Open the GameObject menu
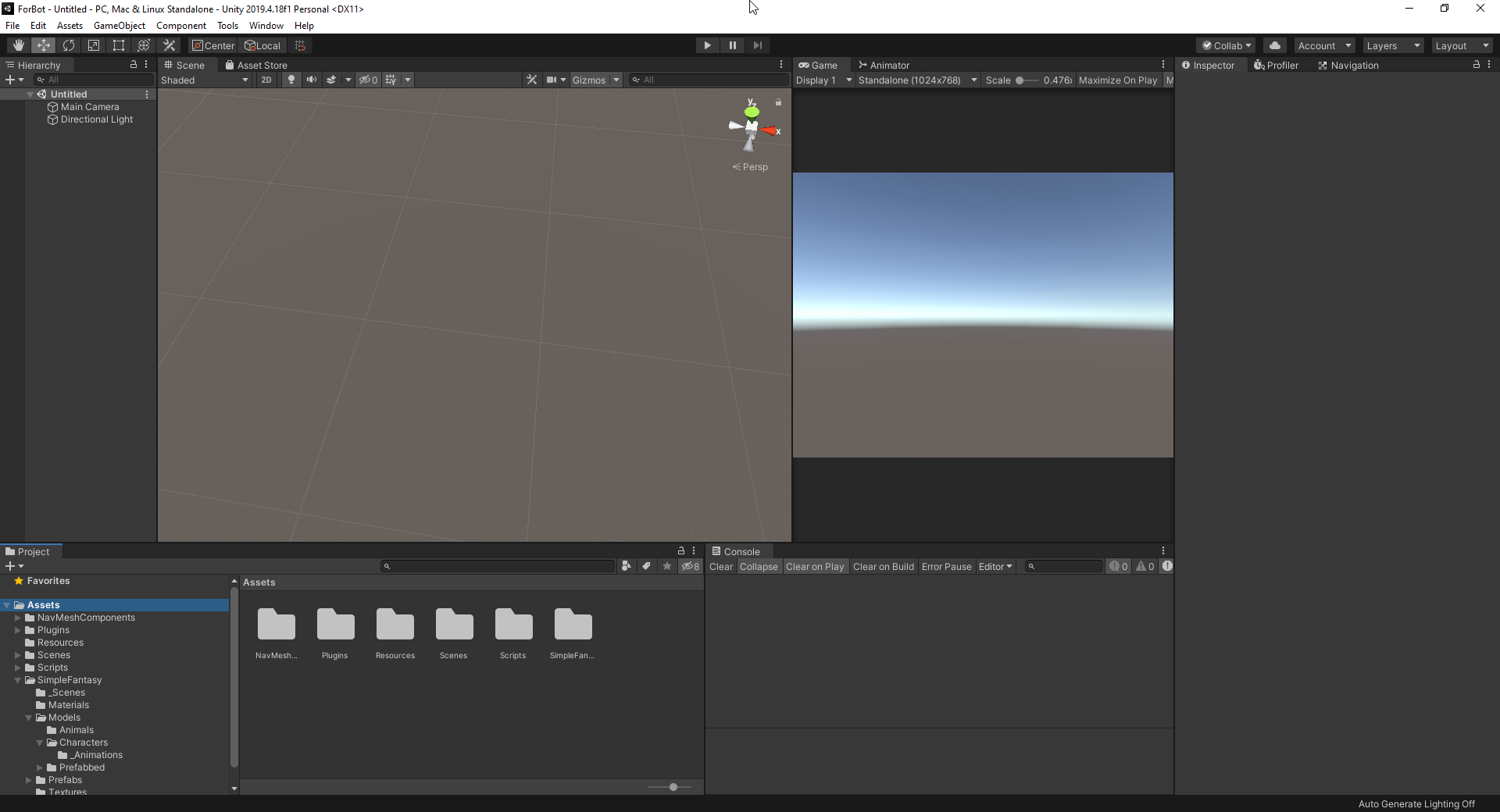This screenshot has height=812, width=1500. [119, 26]
